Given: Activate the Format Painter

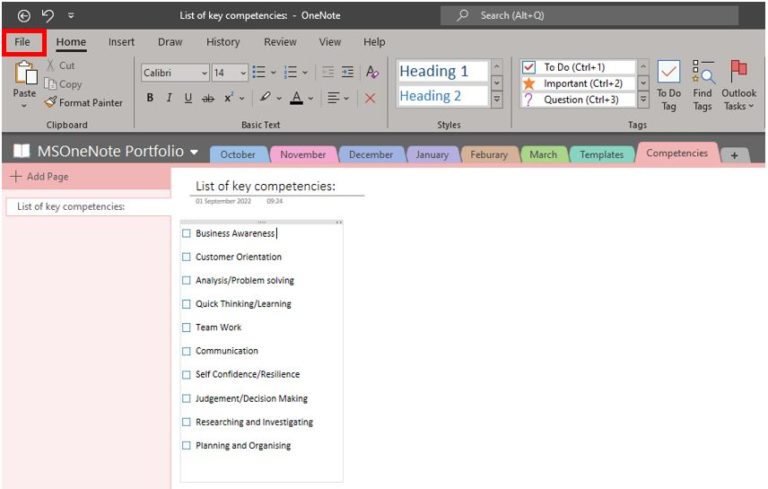Looking at the screenshot, I should [83, 103].
